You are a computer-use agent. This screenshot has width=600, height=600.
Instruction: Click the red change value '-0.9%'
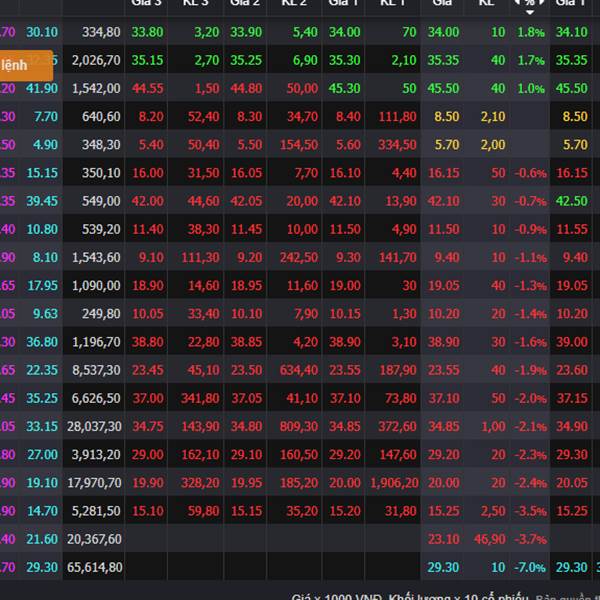click(x=530, y=229)
